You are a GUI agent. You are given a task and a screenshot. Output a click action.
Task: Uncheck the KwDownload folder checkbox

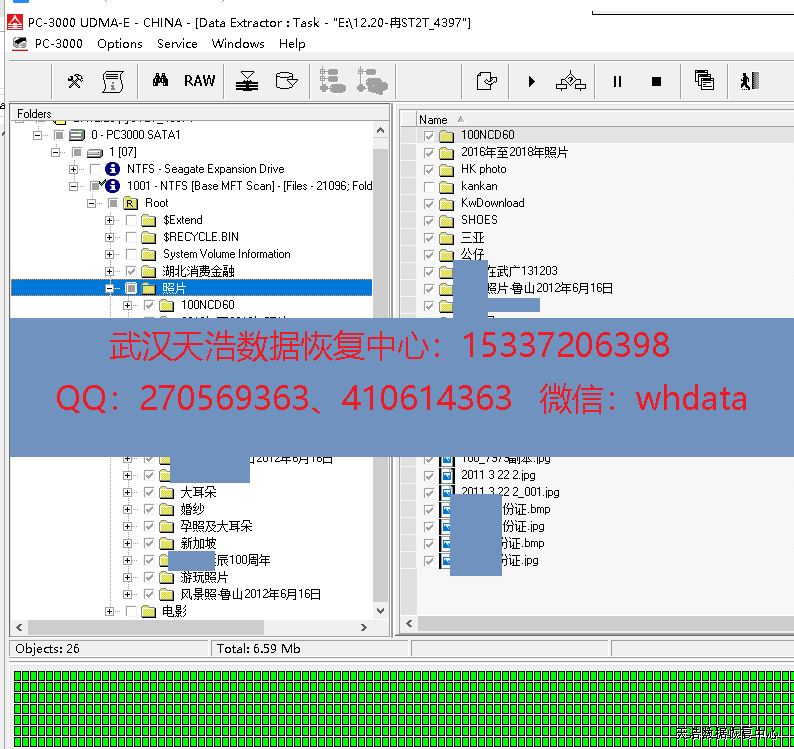click(x=429, y=203)
